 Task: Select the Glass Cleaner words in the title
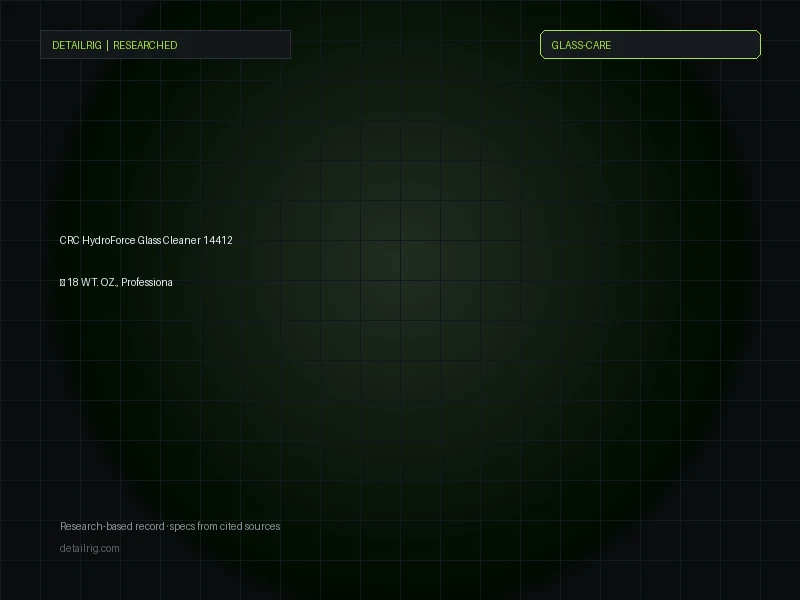point(169,240)
